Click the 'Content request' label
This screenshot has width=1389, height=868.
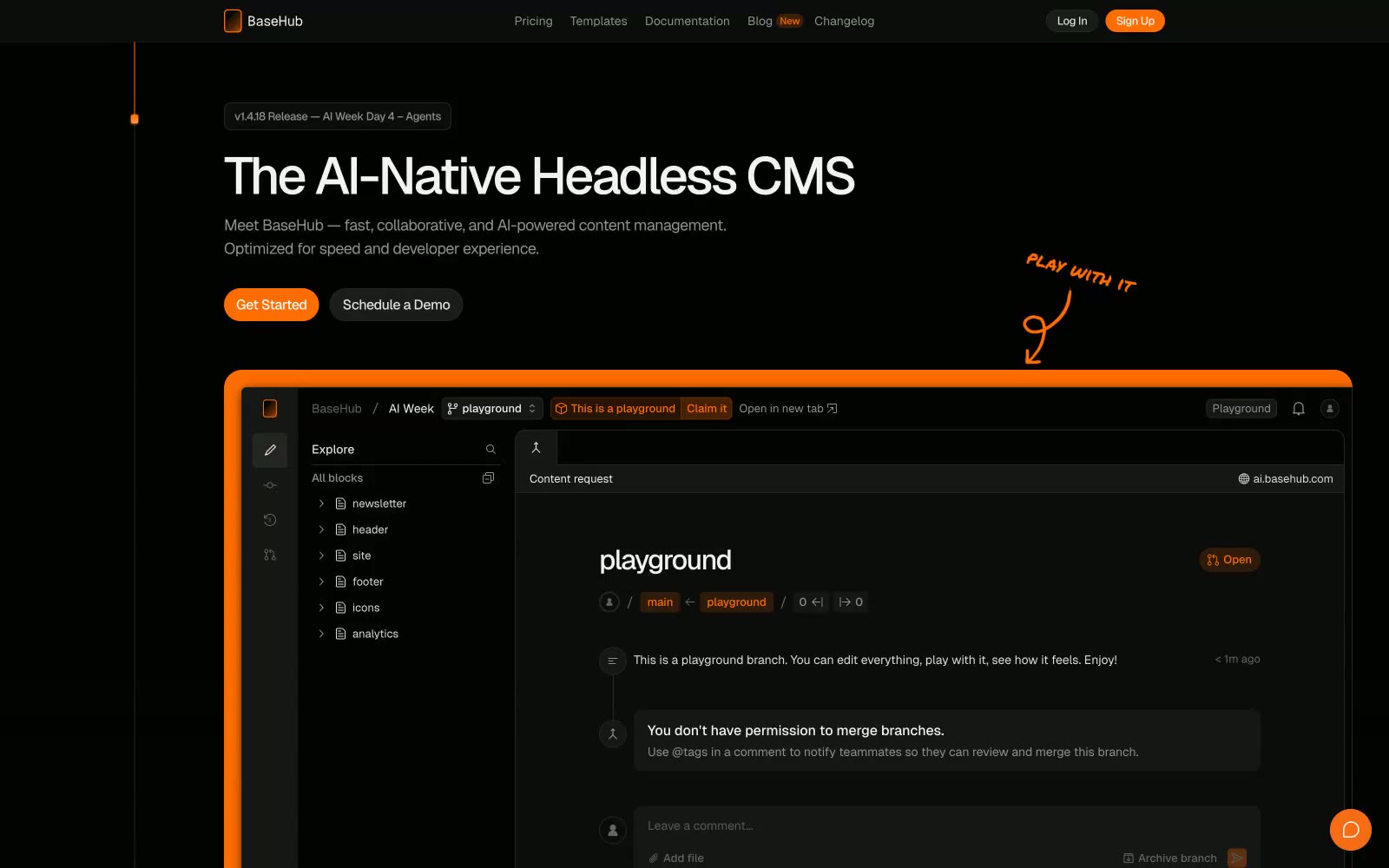(571, 479)
